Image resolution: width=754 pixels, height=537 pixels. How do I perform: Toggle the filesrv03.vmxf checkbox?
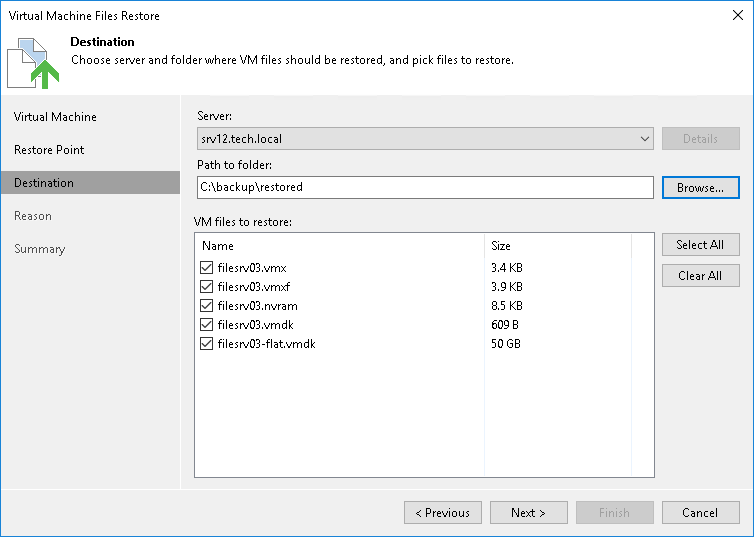tap(206, 287)
